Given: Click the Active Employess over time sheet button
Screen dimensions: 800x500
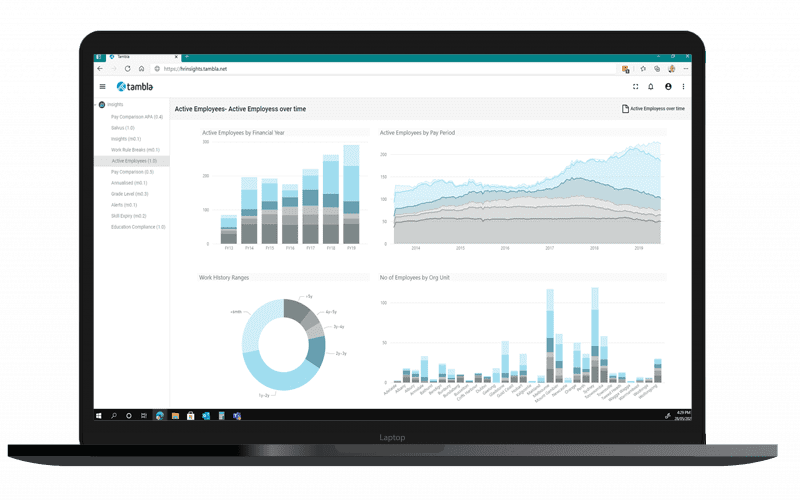Looking at the screenshot, I should tap(653, 109).
